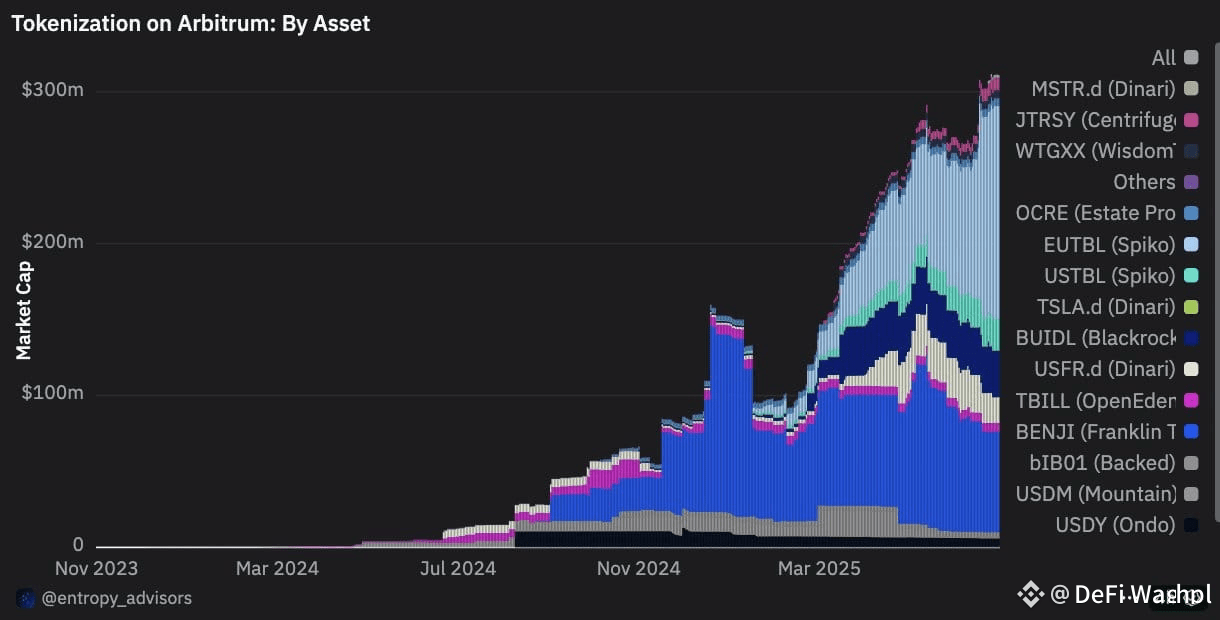Click the "Mar 2025" x-axis label

[819, 568]
